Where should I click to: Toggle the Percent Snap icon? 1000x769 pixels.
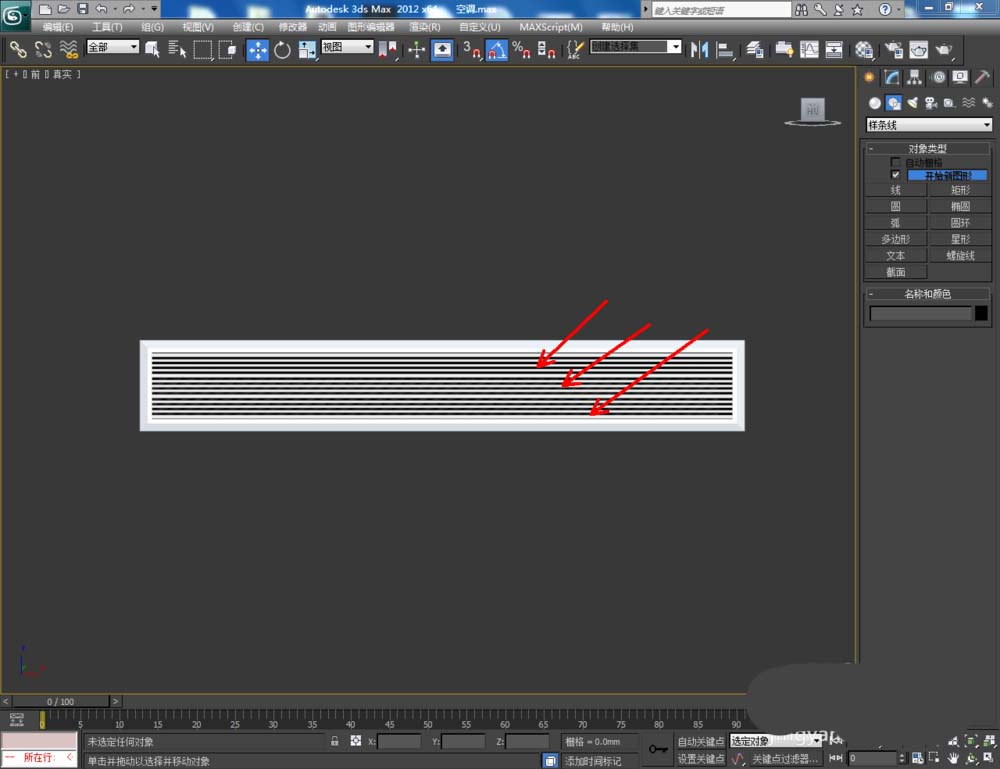pyautogui.click(x=522, y=50)
